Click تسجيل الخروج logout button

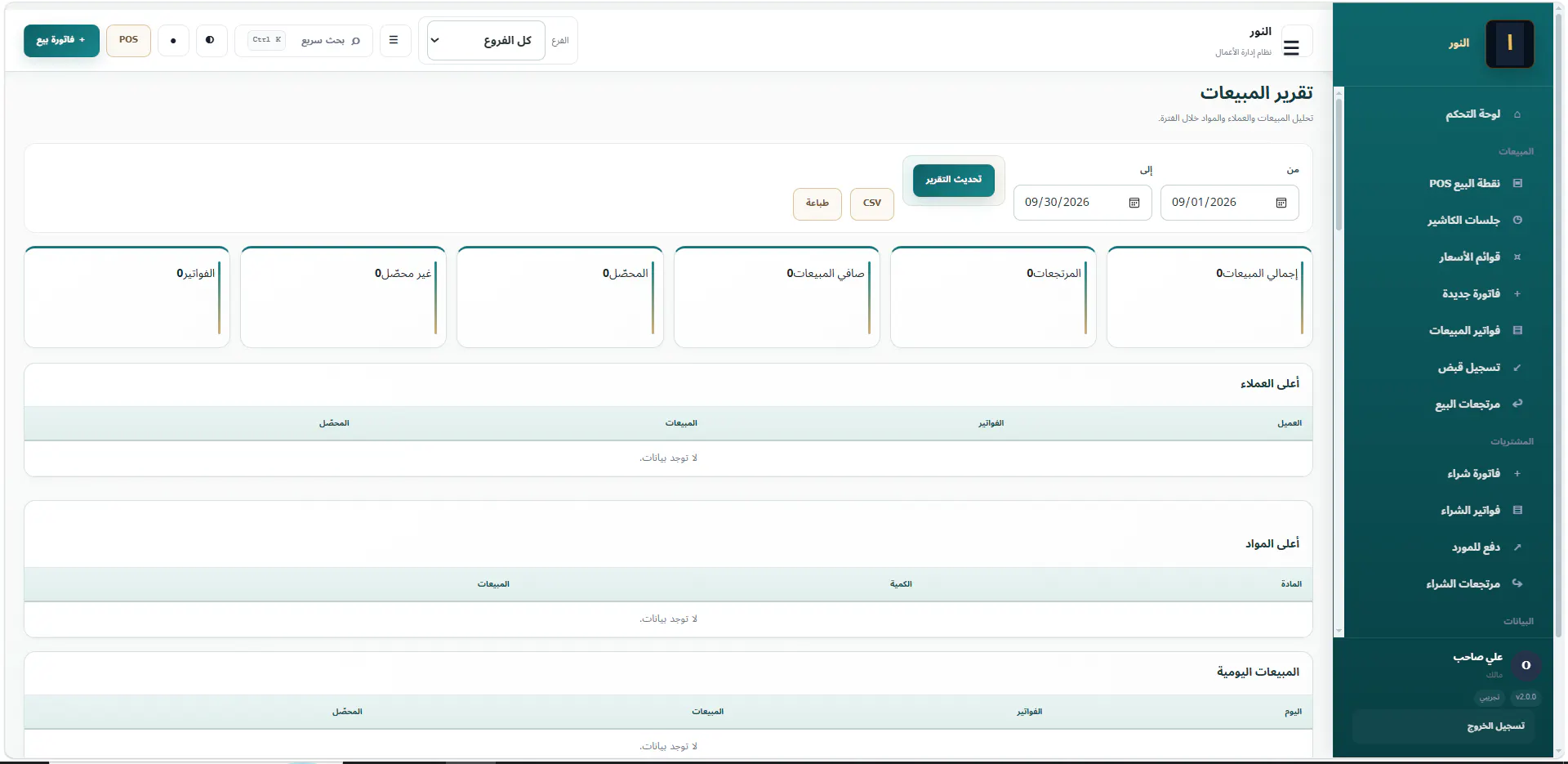1443,726
